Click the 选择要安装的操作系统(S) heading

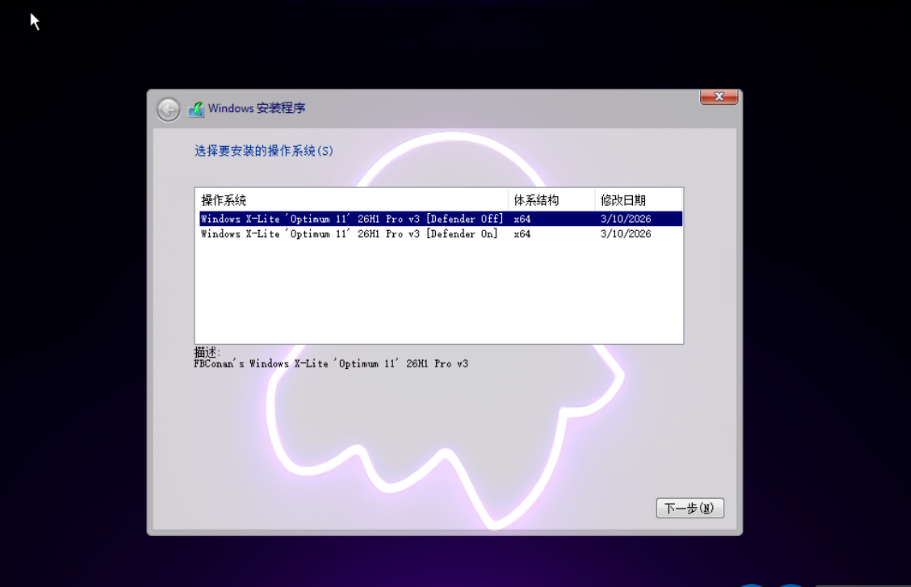point(264,151)
